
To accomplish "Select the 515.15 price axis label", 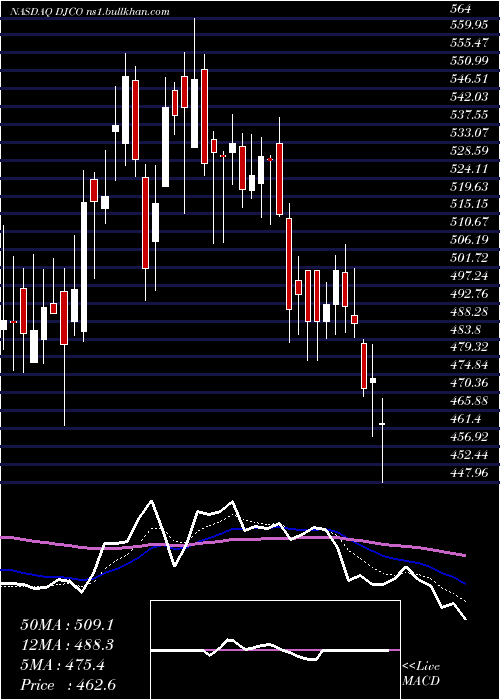I will tap(469, 204).
